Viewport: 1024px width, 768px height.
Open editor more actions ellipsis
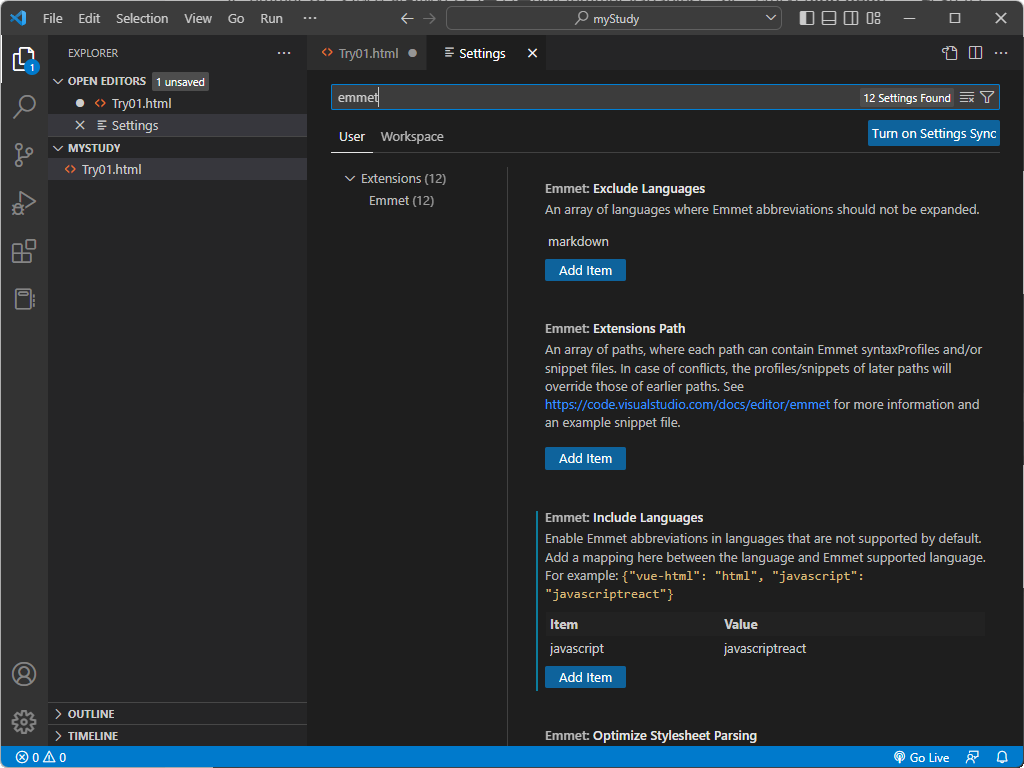pyautogui.click(x=1001, y=53)
